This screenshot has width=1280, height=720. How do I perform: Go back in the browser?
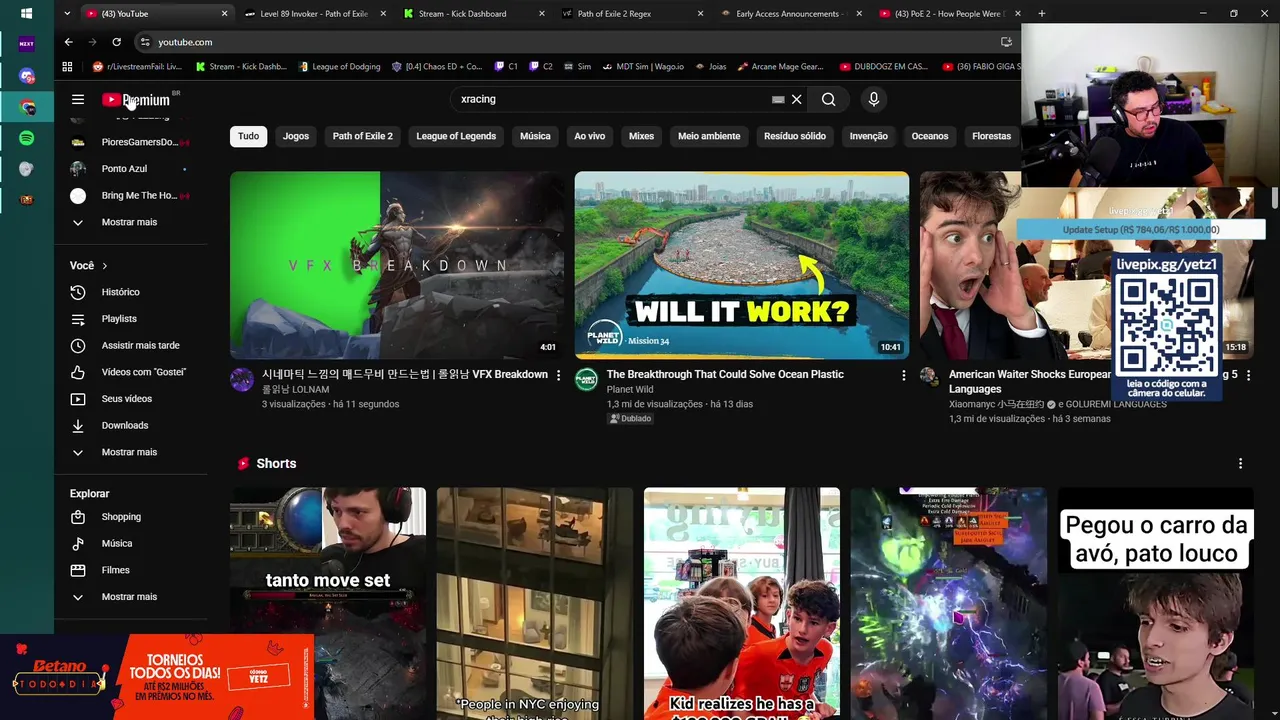(68, 42)
